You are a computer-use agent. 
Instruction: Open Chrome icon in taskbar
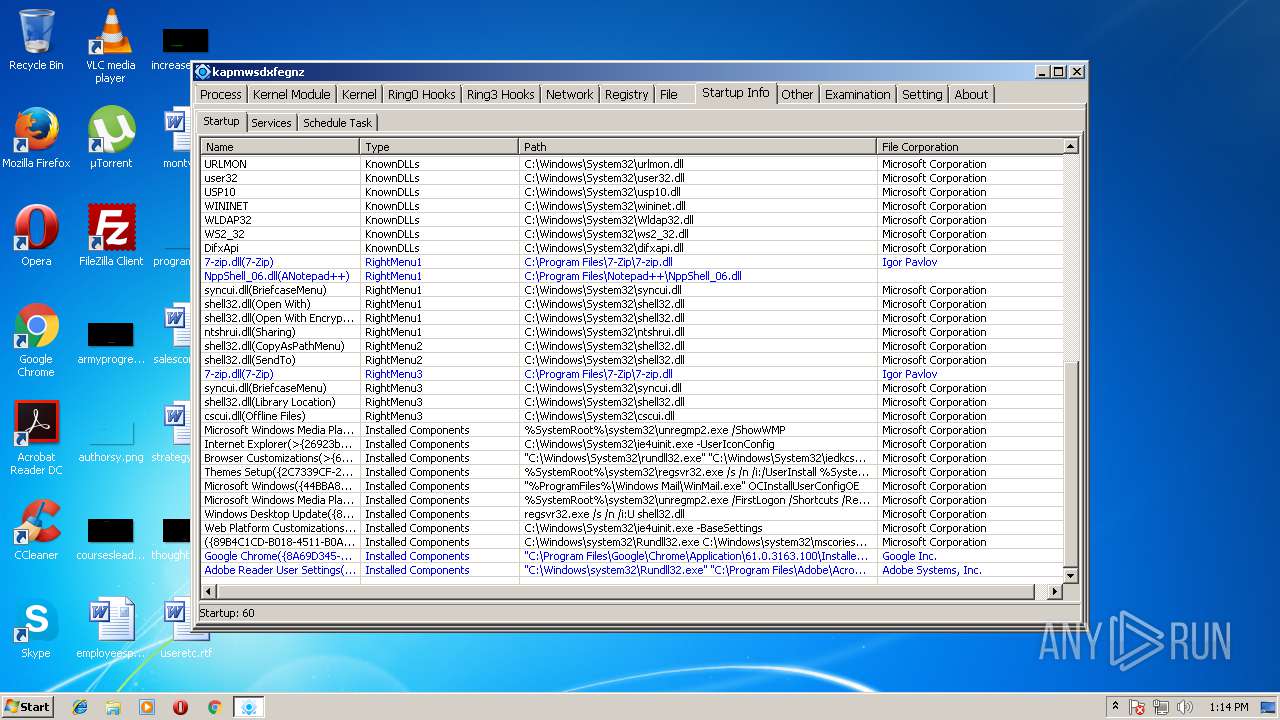click(214, 707)
